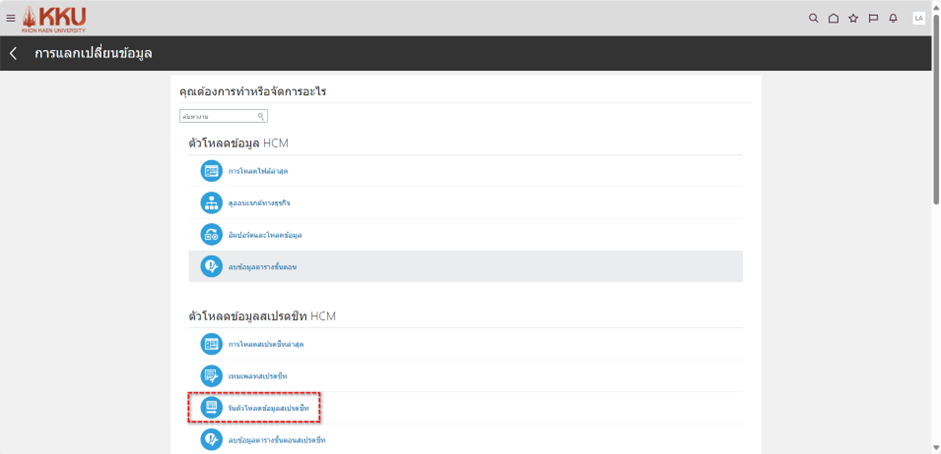
Task: Click the เทมเพลทสเปรดชีท icon
Action: point(211,376)
